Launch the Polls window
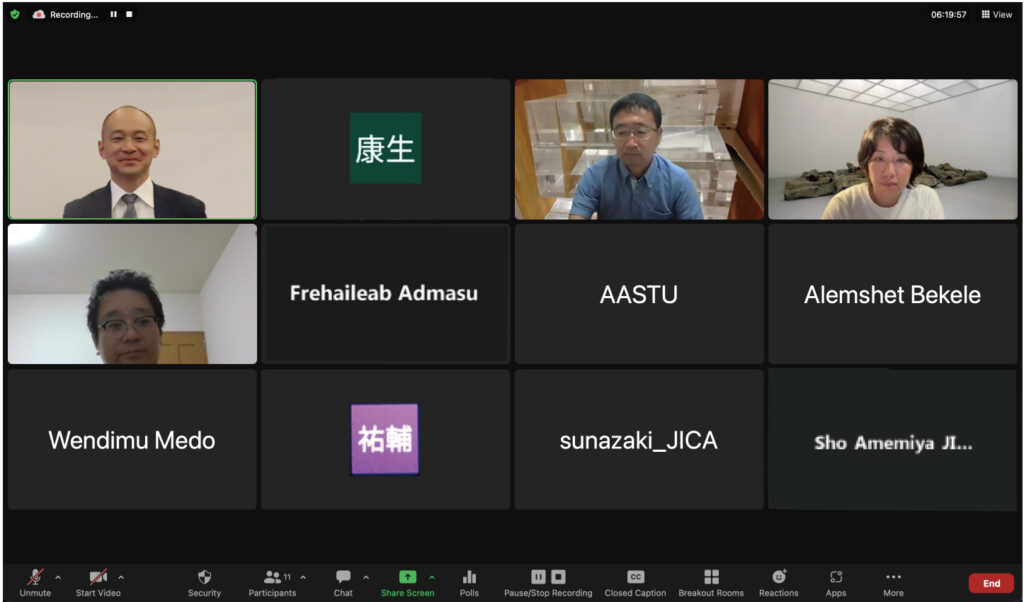The height and width of the screenshot is (602, 1024). click(x=469, y=578)
